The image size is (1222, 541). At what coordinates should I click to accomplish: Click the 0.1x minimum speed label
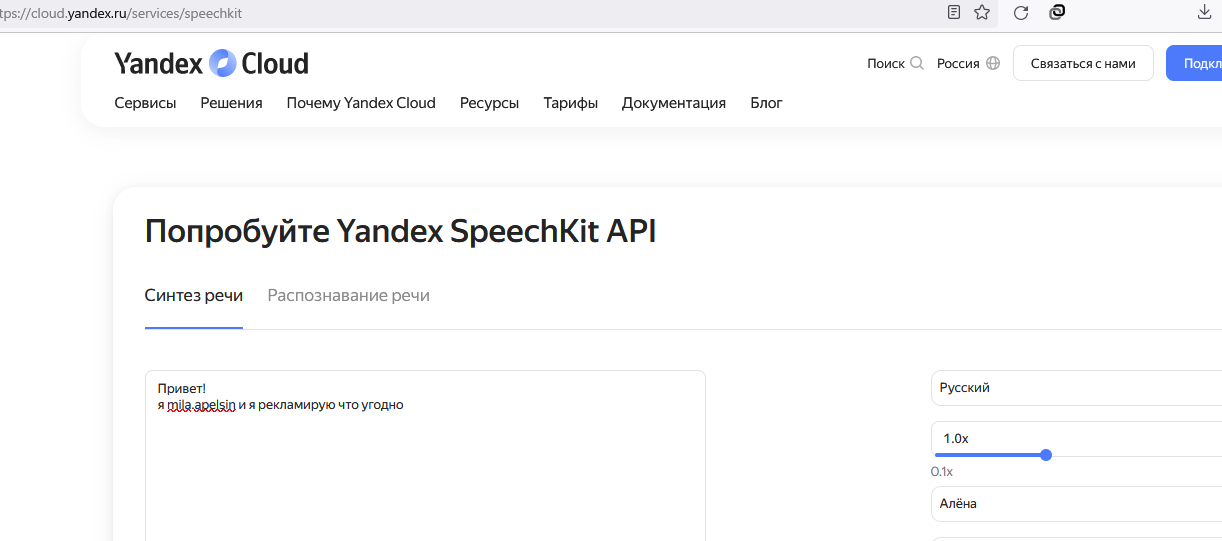point(942,471)
